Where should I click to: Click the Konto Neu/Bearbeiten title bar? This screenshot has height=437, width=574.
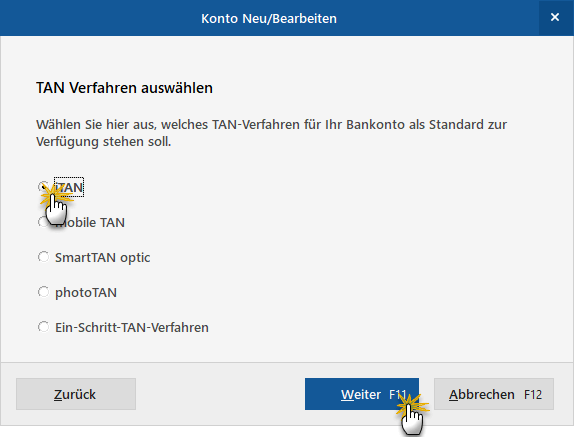(269, 18)
